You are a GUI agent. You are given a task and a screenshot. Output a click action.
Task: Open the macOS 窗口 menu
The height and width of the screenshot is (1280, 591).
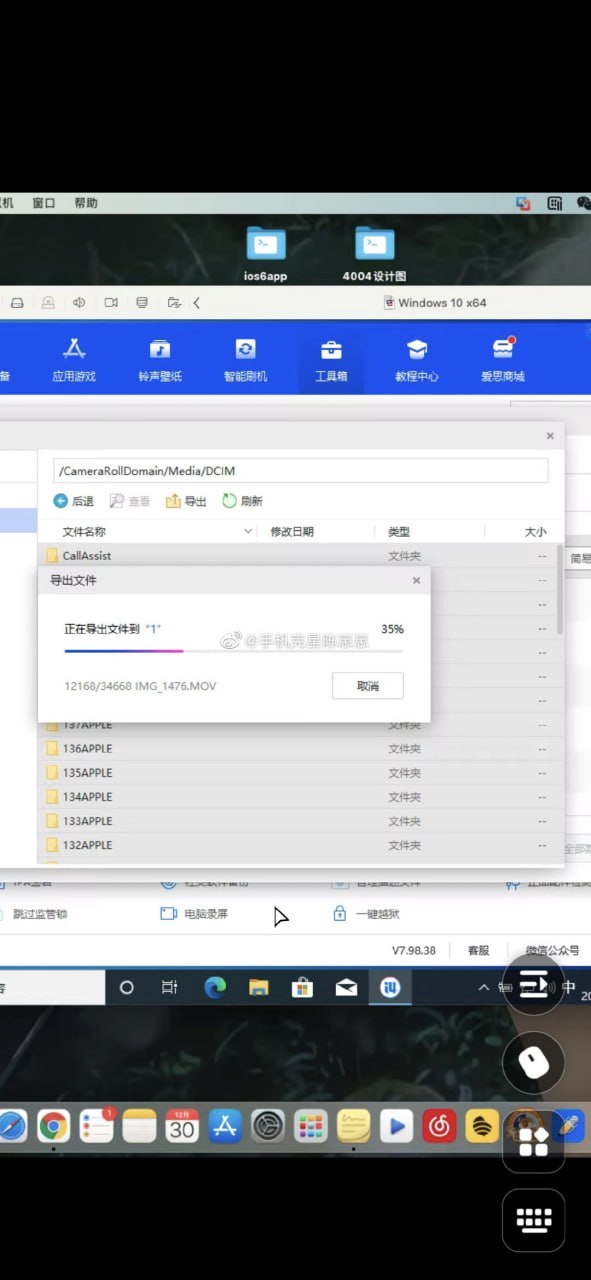pyautogui.click(x=44, y=203)
